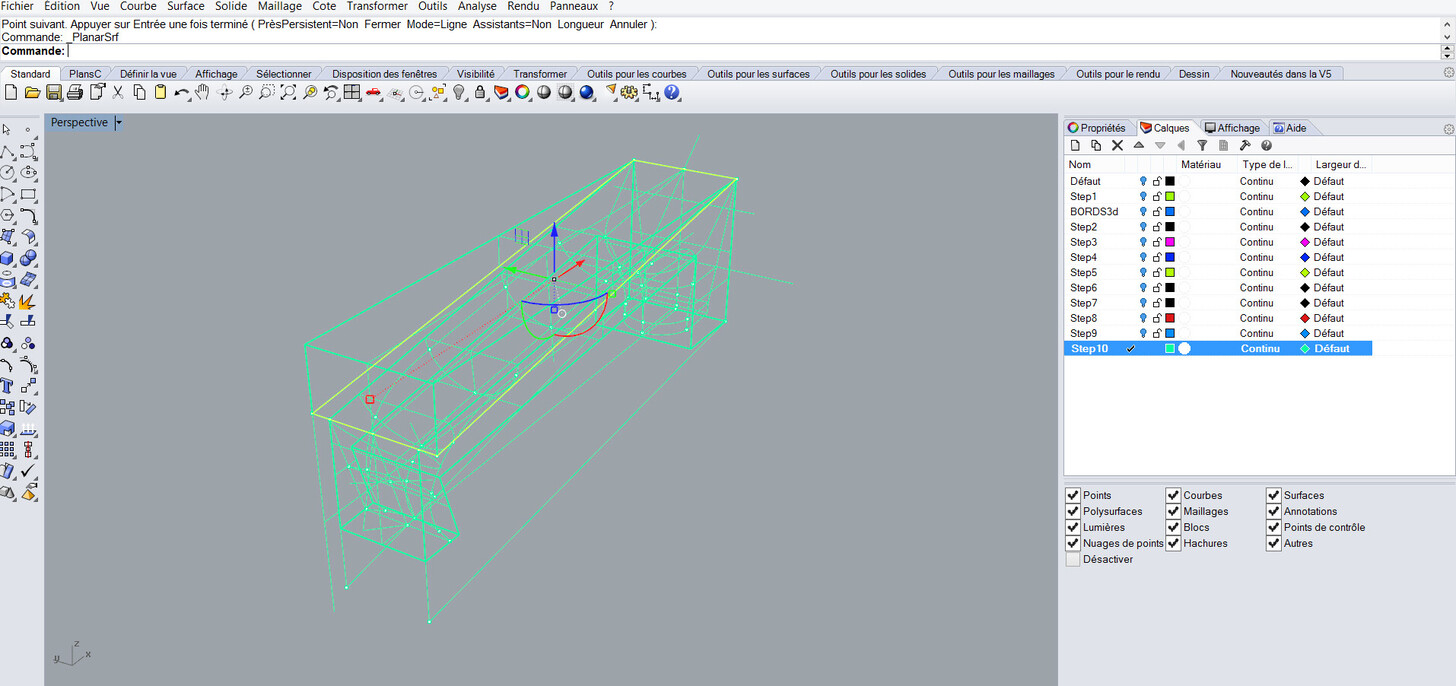Click the hammer tools icon in Calques panel

click(x=1245, y=145)
